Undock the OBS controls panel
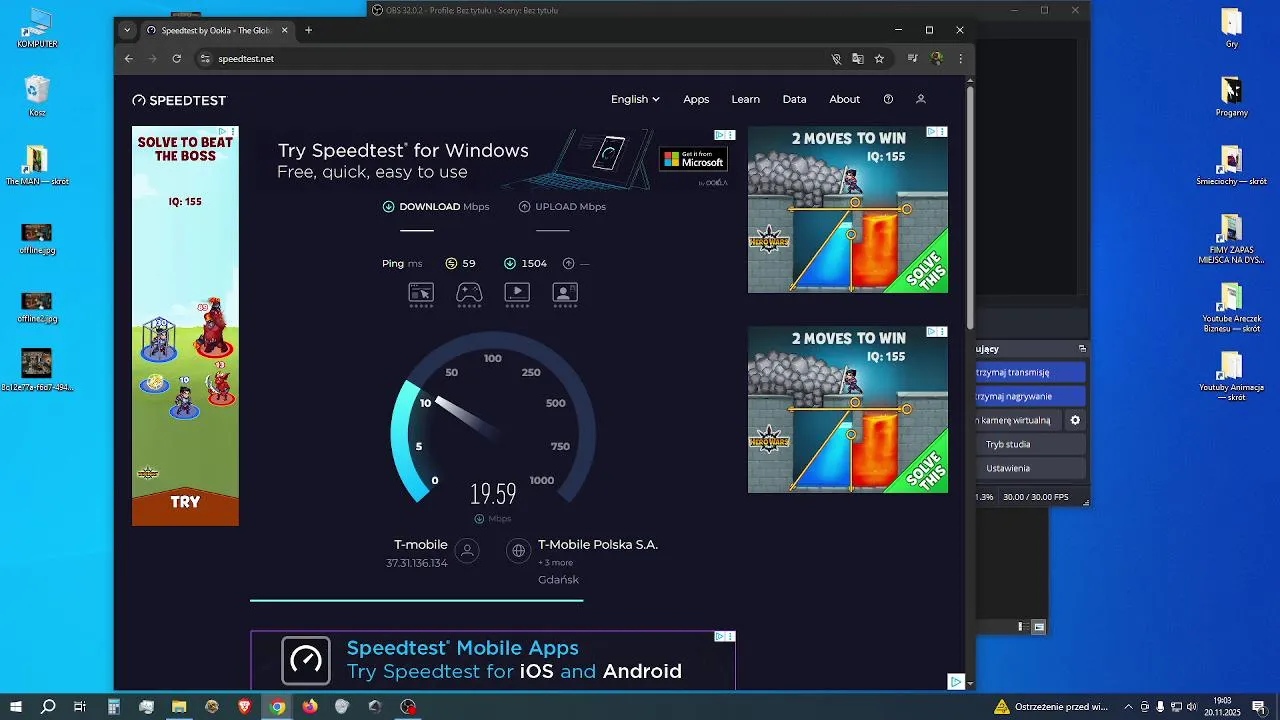The height and width of the screenshot is (720, 1280). (x=1081, y=349)
